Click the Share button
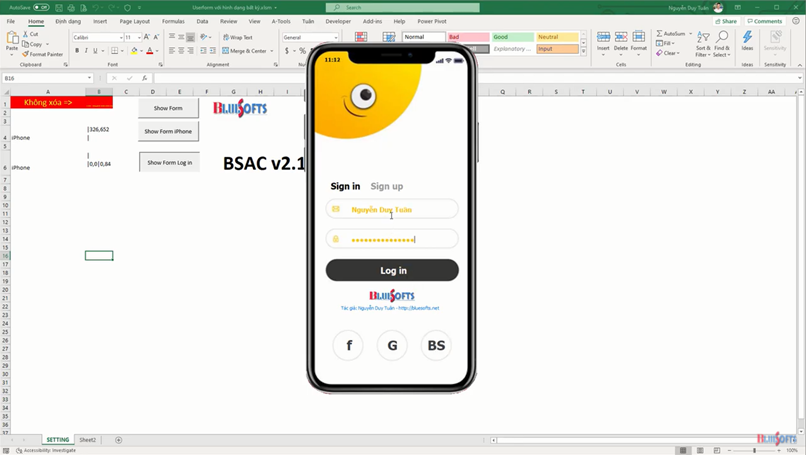The width and height of the screenshot is (806, 455). point(726,22)
